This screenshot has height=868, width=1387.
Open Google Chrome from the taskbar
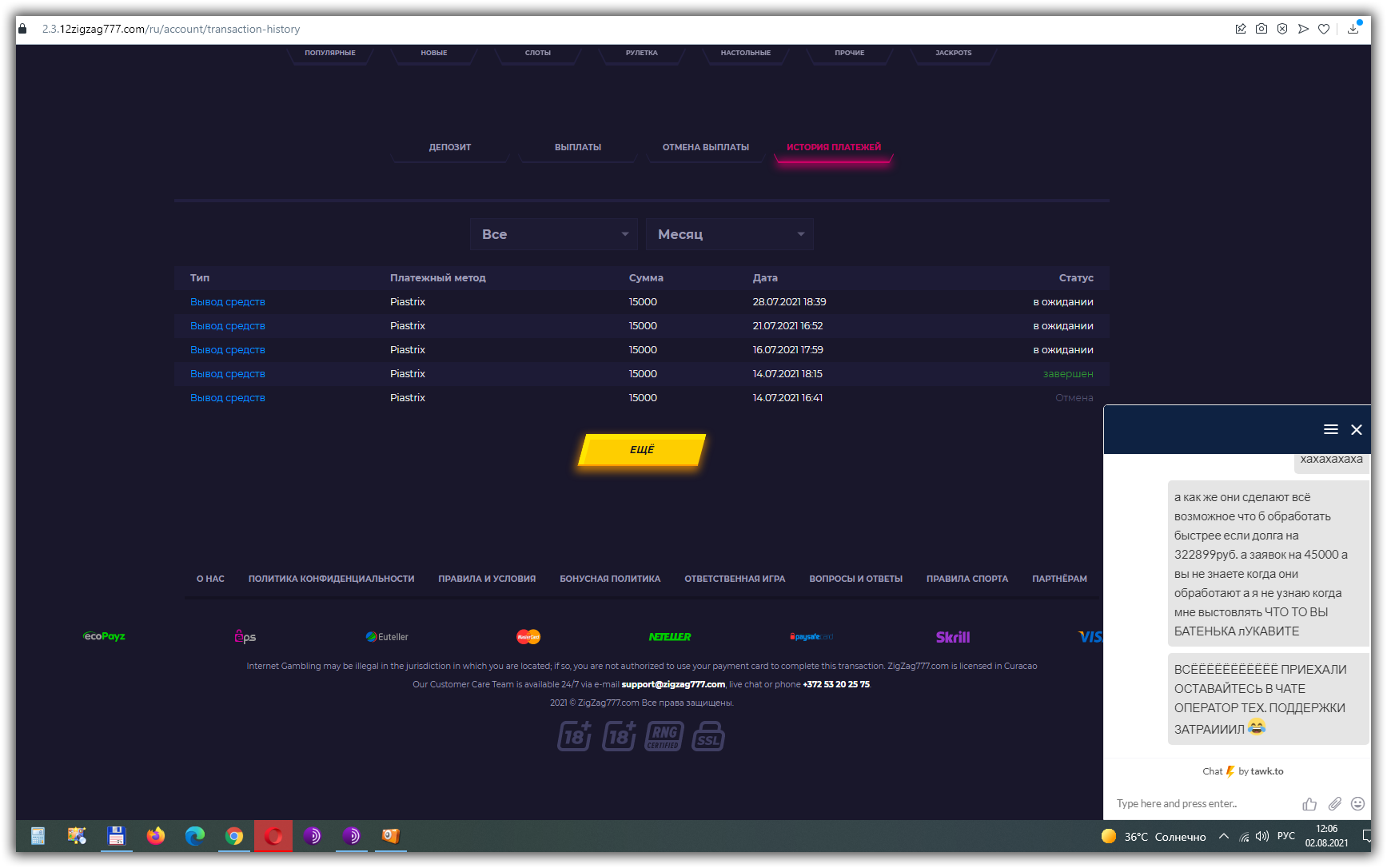(234, 836)
